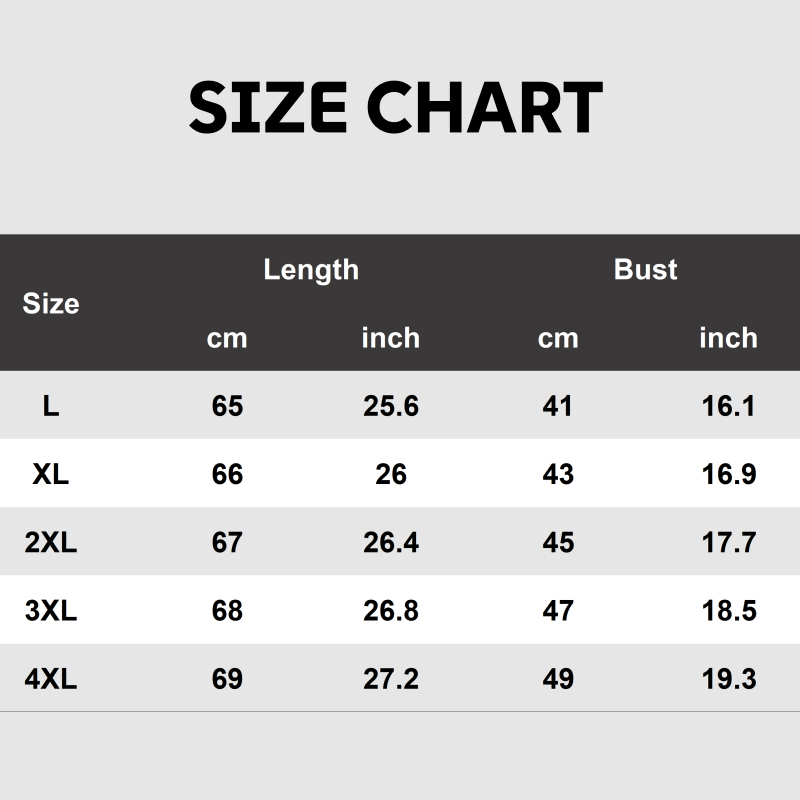Select the L size row label

51,406
